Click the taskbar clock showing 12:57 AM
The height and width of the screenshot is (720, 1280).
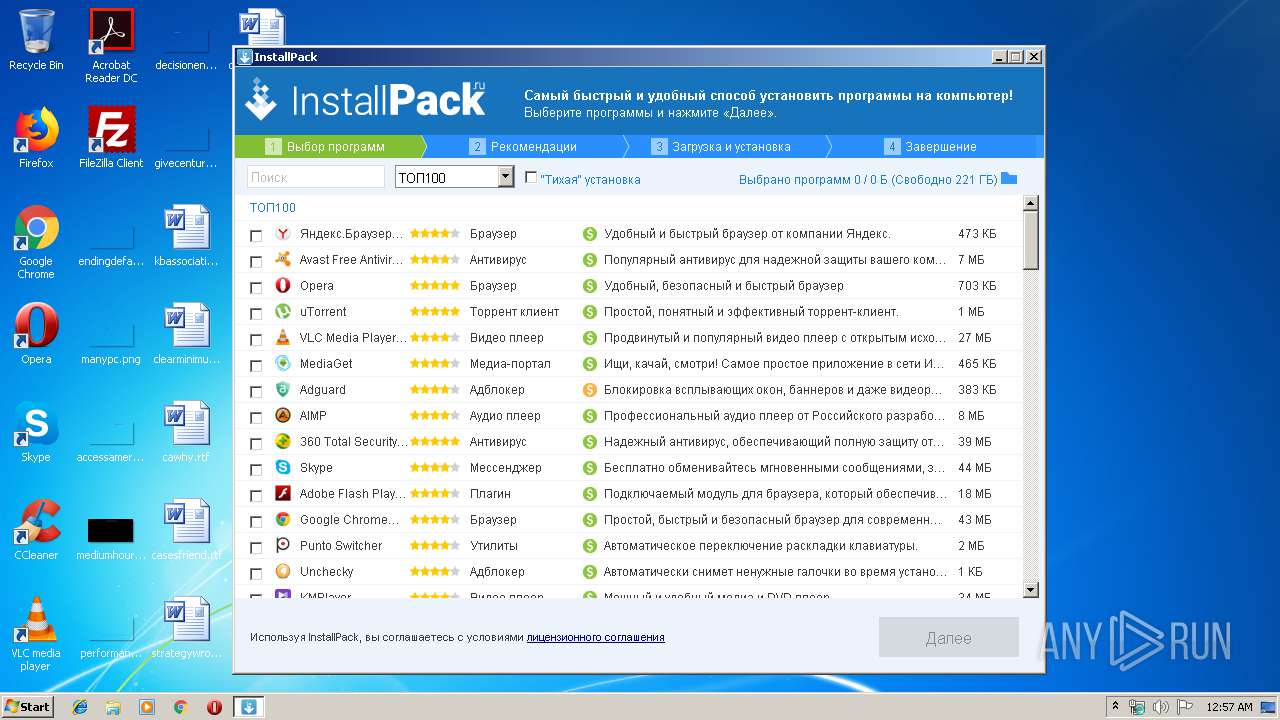(x=1229, y=707)
